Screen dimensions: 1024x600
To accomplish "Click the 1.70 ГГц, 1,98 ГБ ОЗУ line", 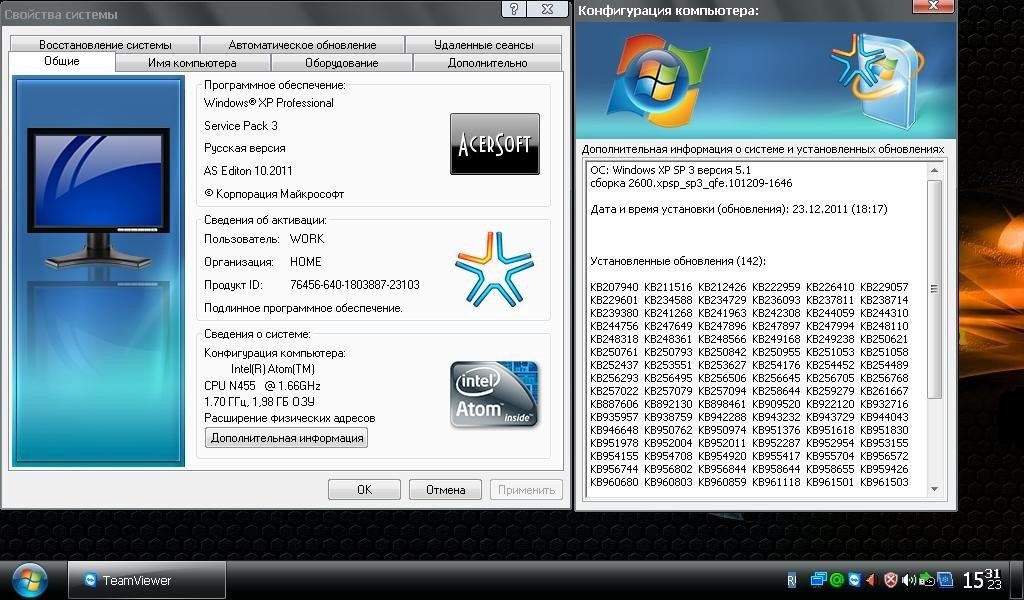I will click(259, 402).
